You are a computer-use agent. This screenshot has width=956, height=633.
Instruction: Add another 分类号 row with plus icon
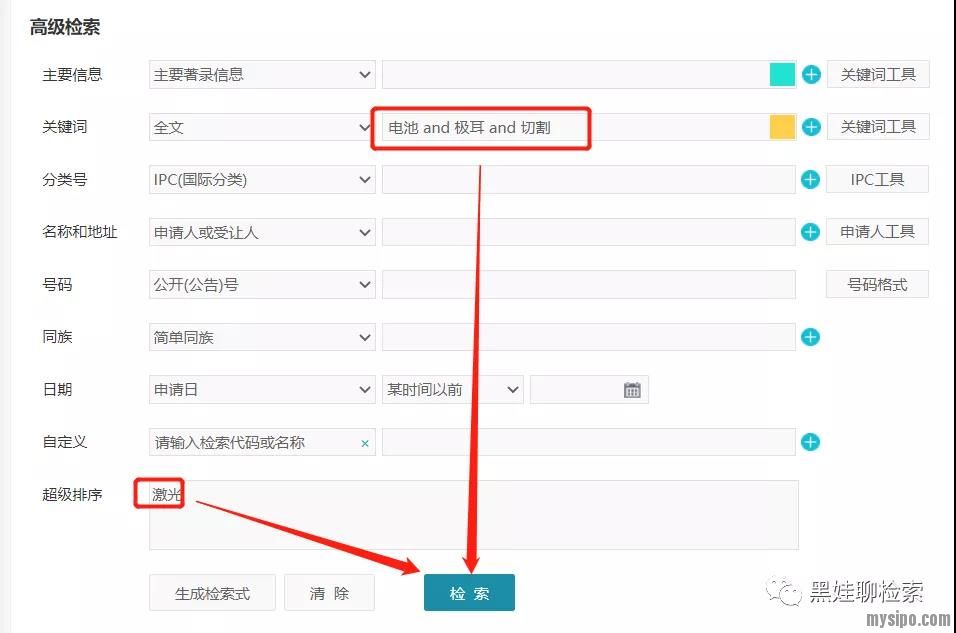[x=811, y=180]
